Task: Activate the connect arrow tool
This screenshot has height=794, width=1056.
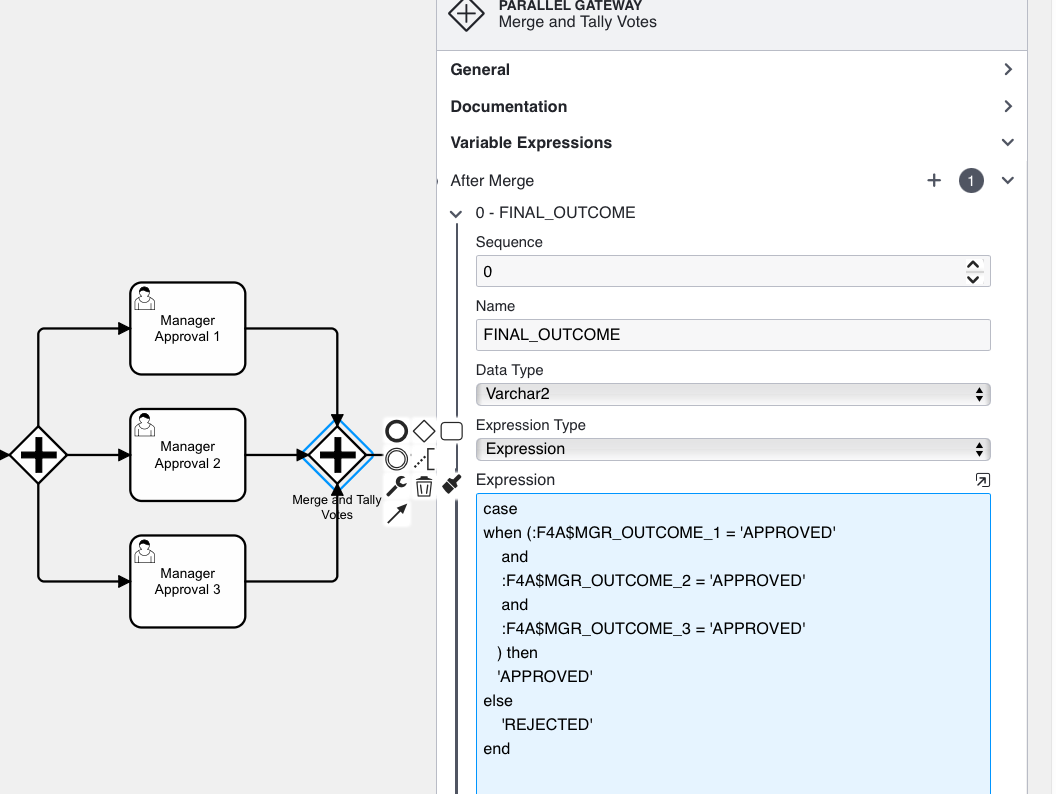Action: point(397,513)
